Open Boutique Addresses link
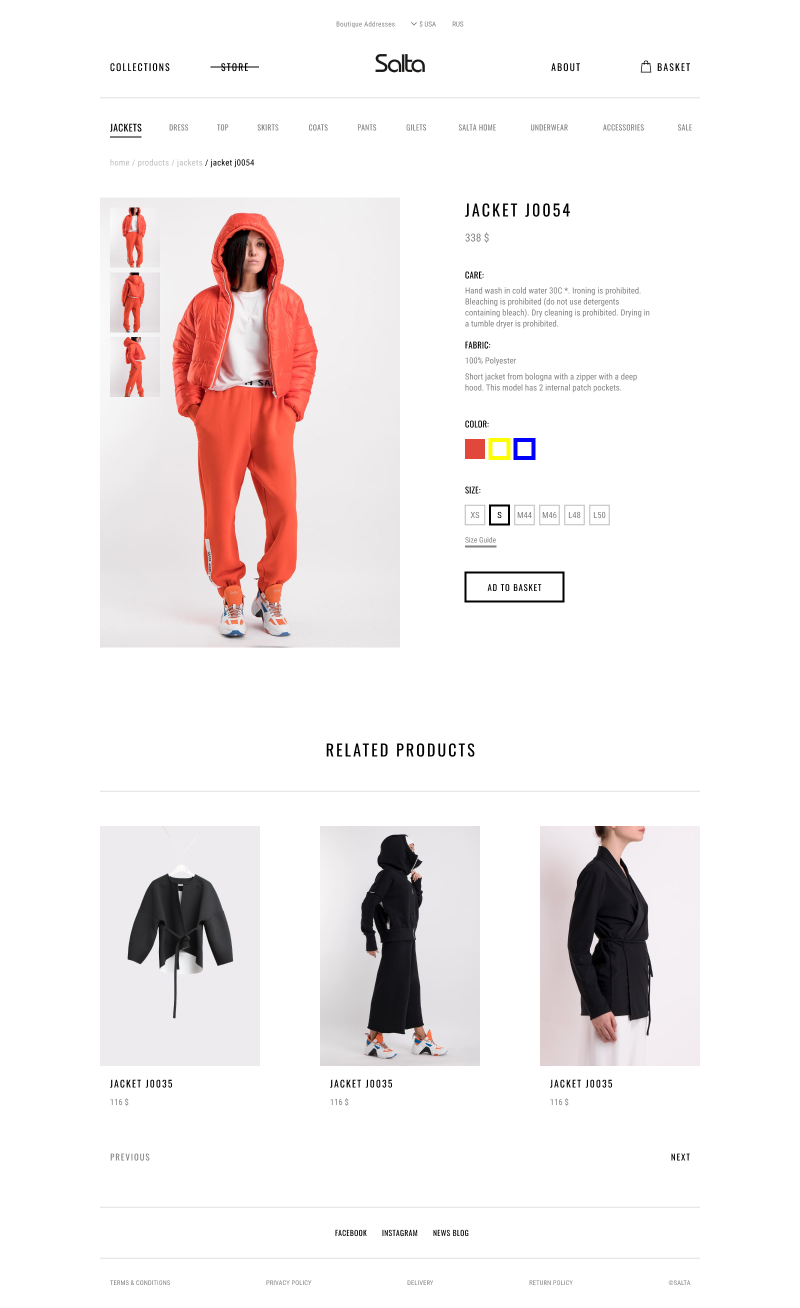The image size is (800, 1308). pos(365,24)
